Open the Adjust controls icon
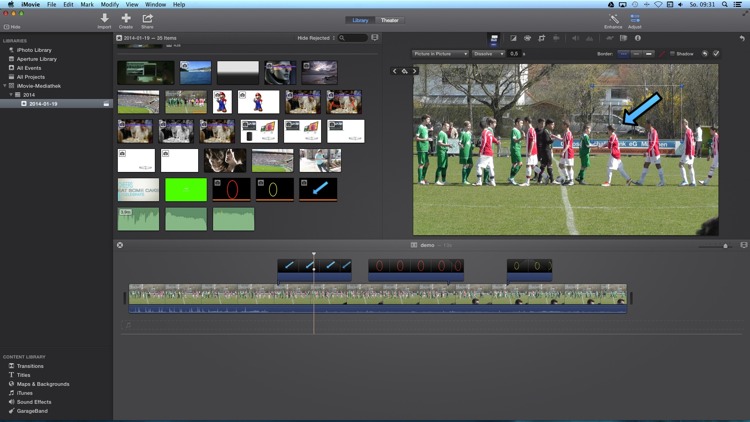Viewport: 750px width, 422px height. 635,19
